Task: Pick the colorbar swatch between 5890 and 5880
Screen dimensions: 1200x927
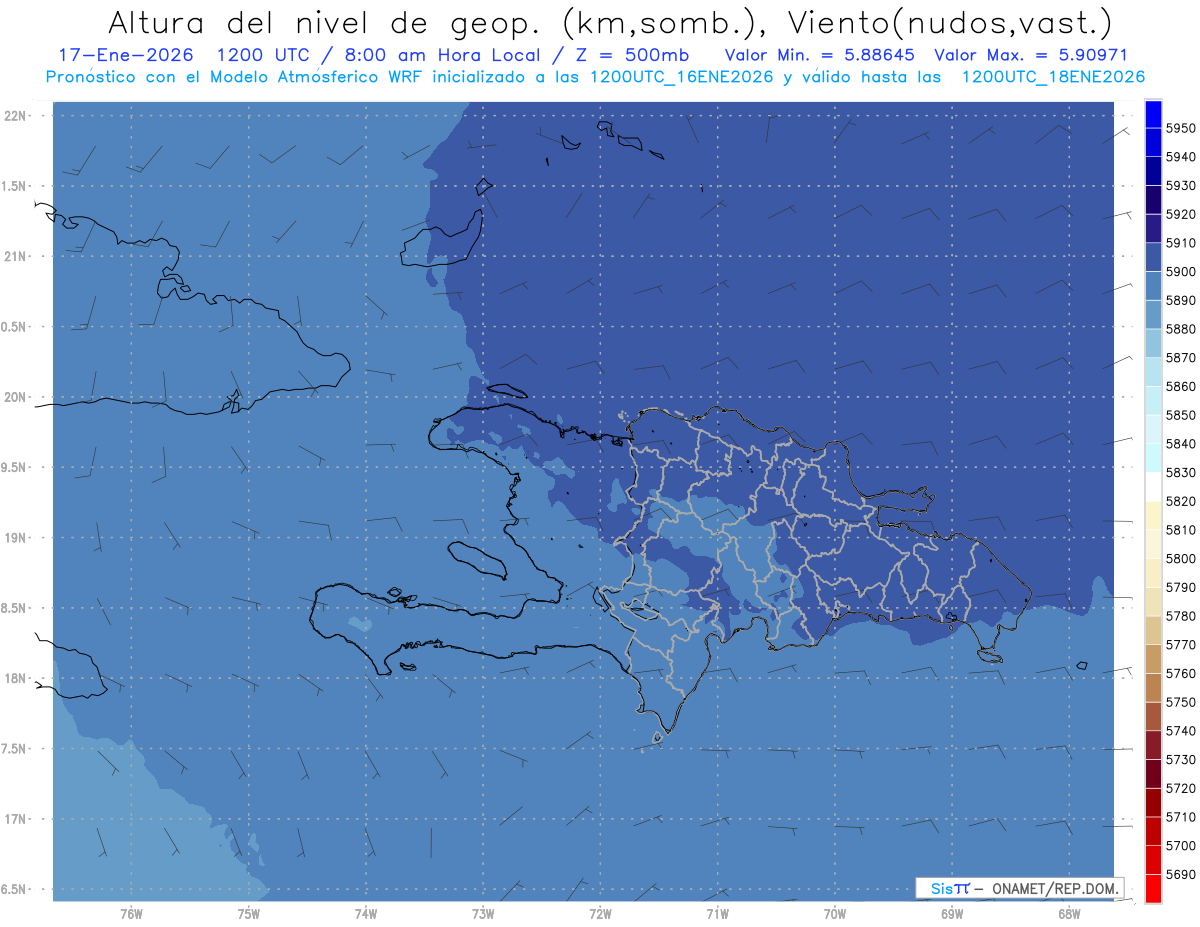Action: tap(1153, 315)
